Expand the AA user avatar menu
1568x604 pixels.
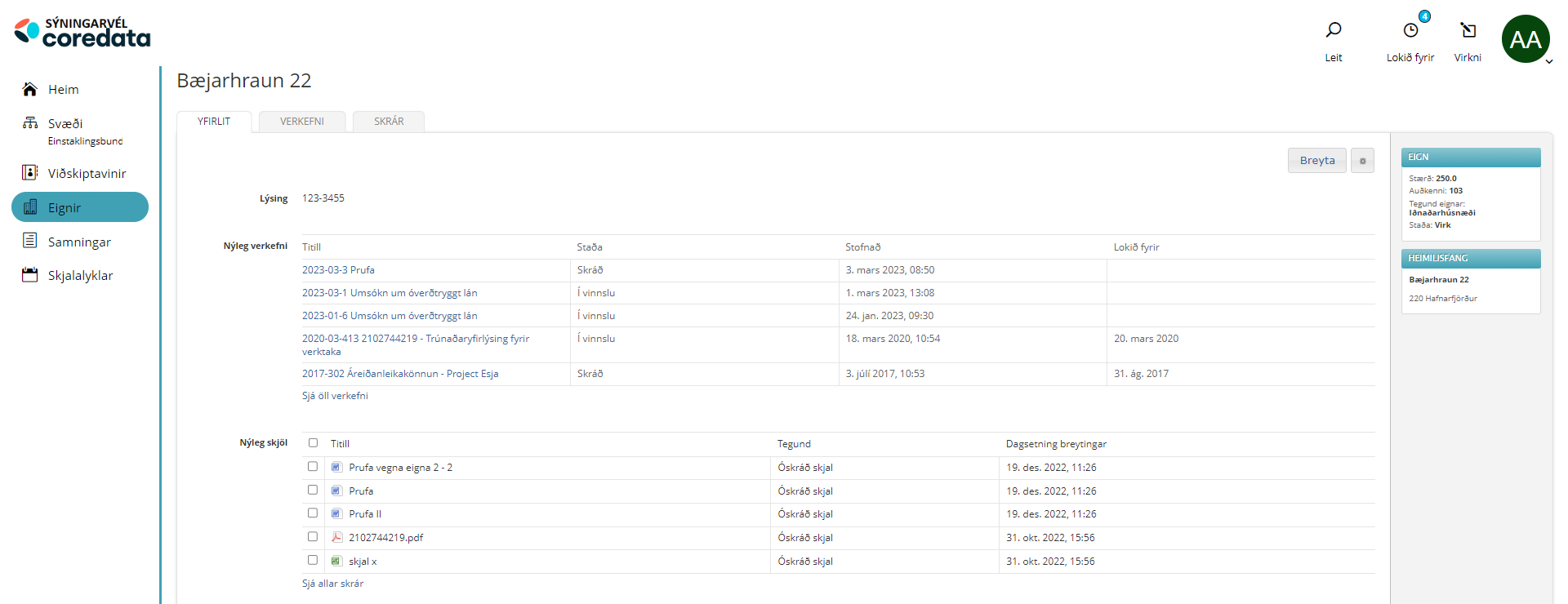(1526, 39)
